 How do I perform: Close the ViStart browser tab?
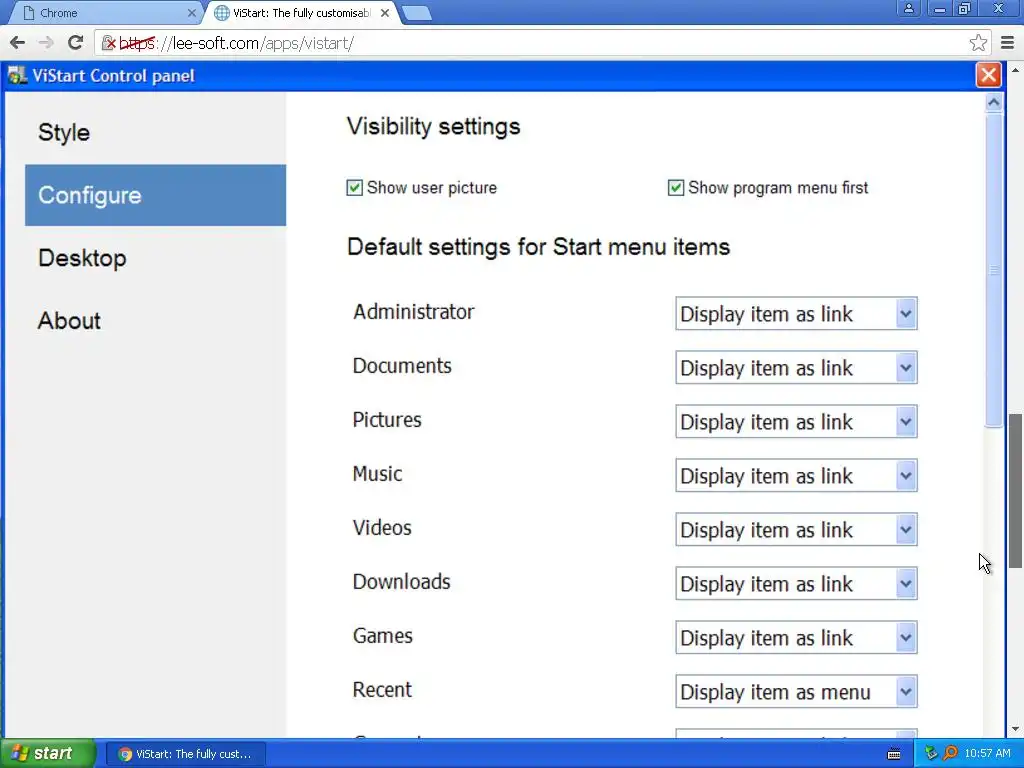(x=385, y=13)
